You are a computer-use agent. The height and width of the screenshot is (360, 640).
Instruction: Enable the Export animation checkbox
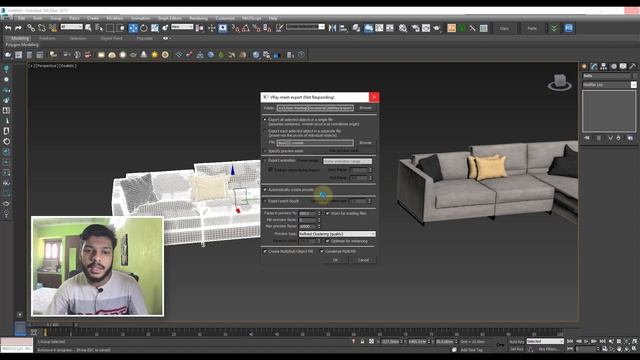(265, 161)
